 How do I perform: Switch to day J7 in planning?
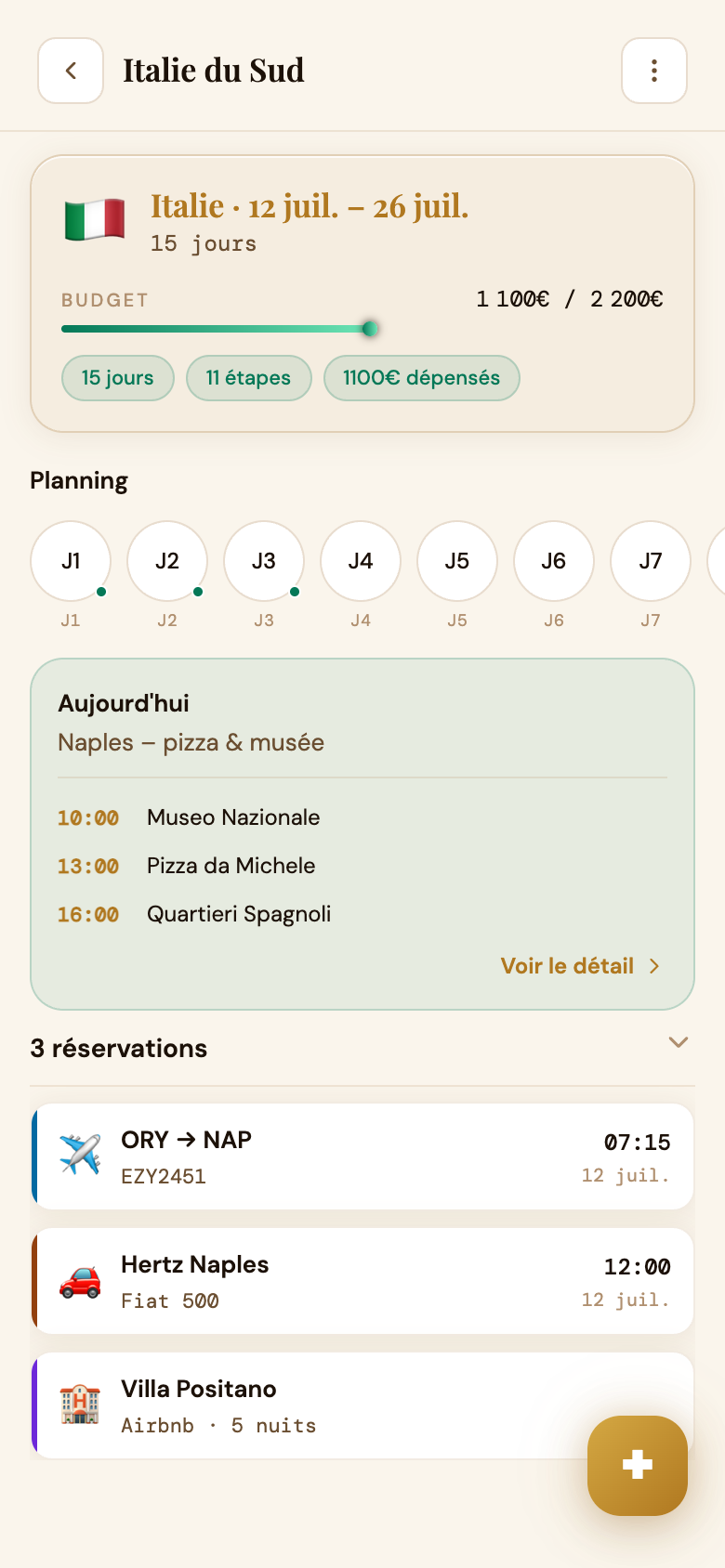coord(651,561)
